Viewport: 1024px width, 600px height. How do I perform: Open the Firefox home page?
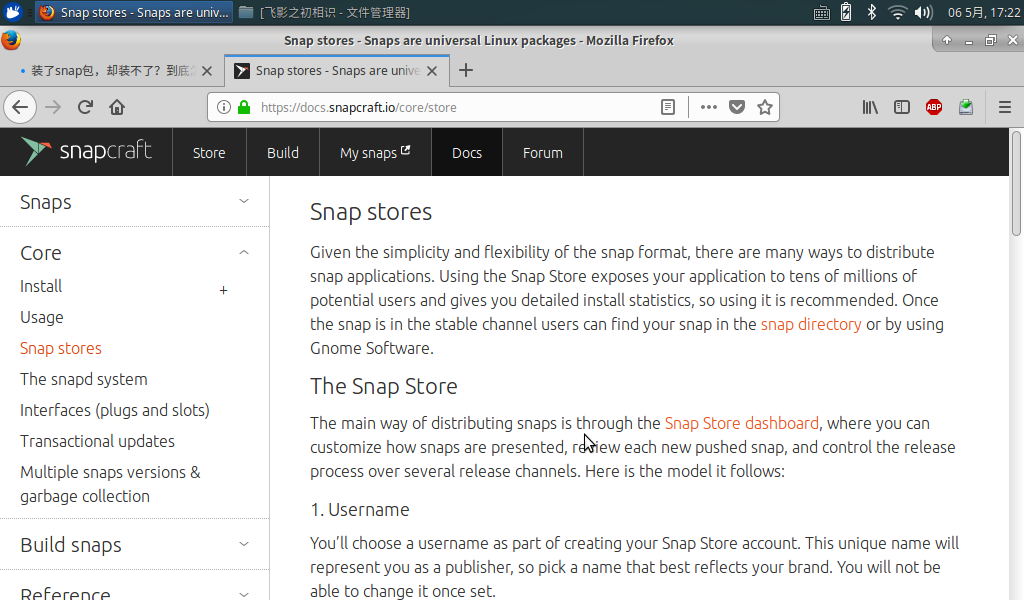pyautogui.click(x=117, y=107)
